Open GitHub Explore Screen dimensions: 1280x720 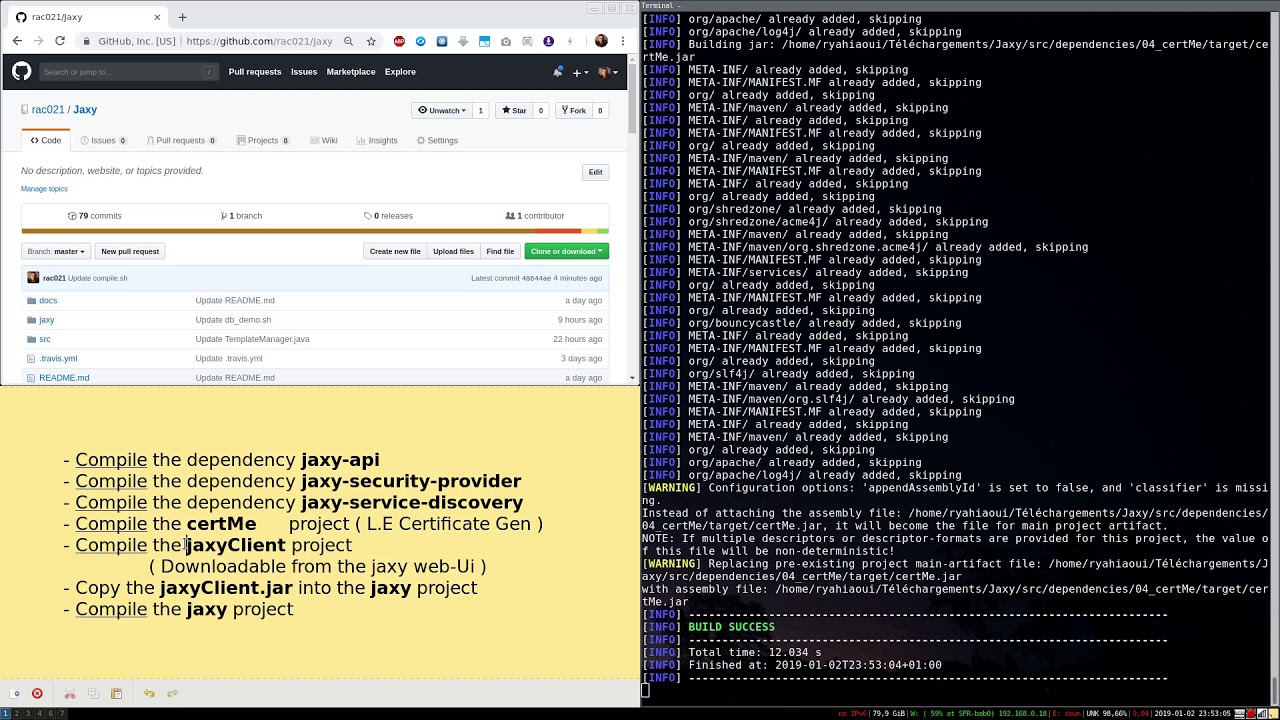[x=400, y=72]
